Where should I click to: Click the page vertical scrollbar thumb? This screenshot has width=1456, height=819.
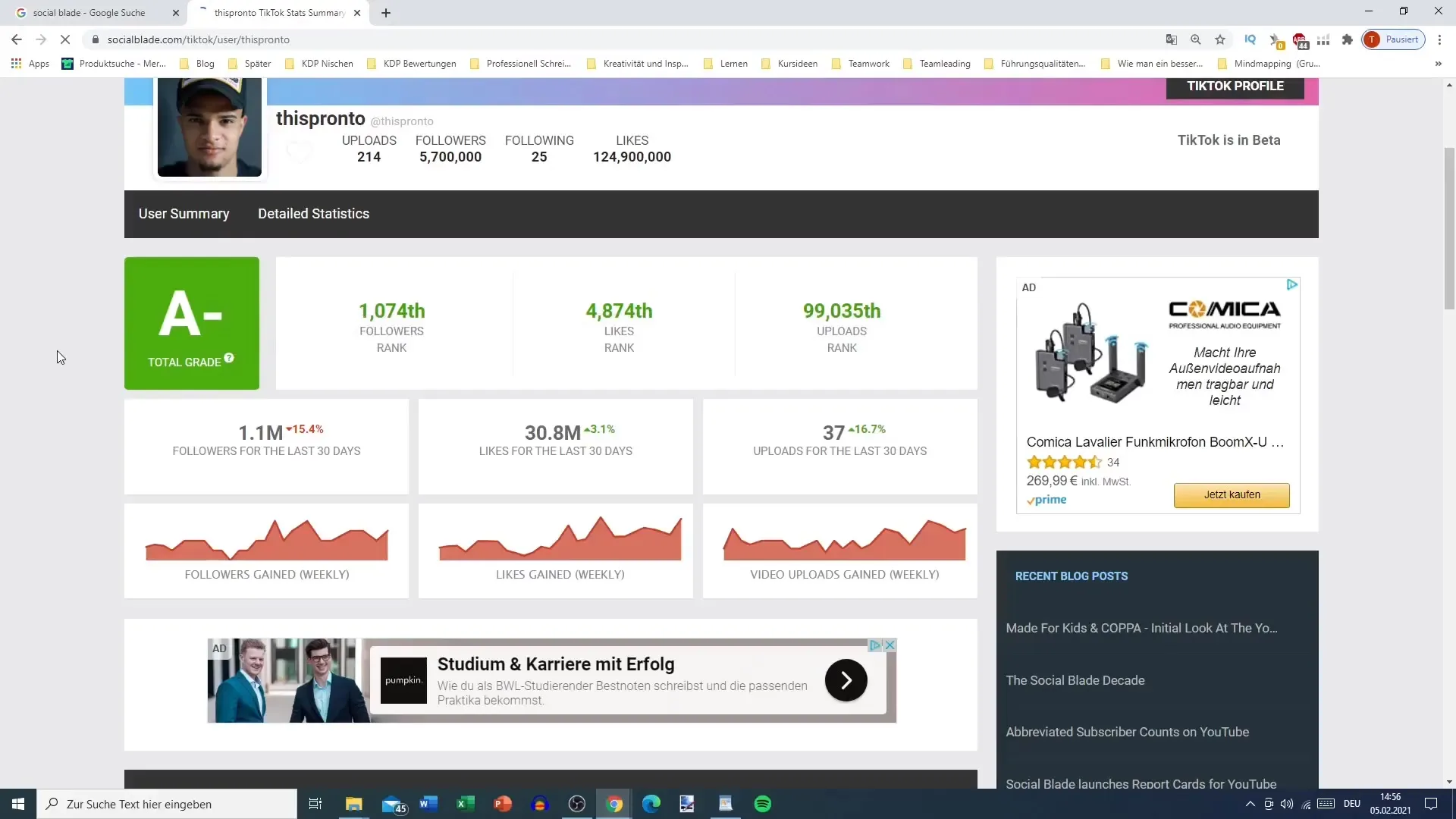[1449, 227]
